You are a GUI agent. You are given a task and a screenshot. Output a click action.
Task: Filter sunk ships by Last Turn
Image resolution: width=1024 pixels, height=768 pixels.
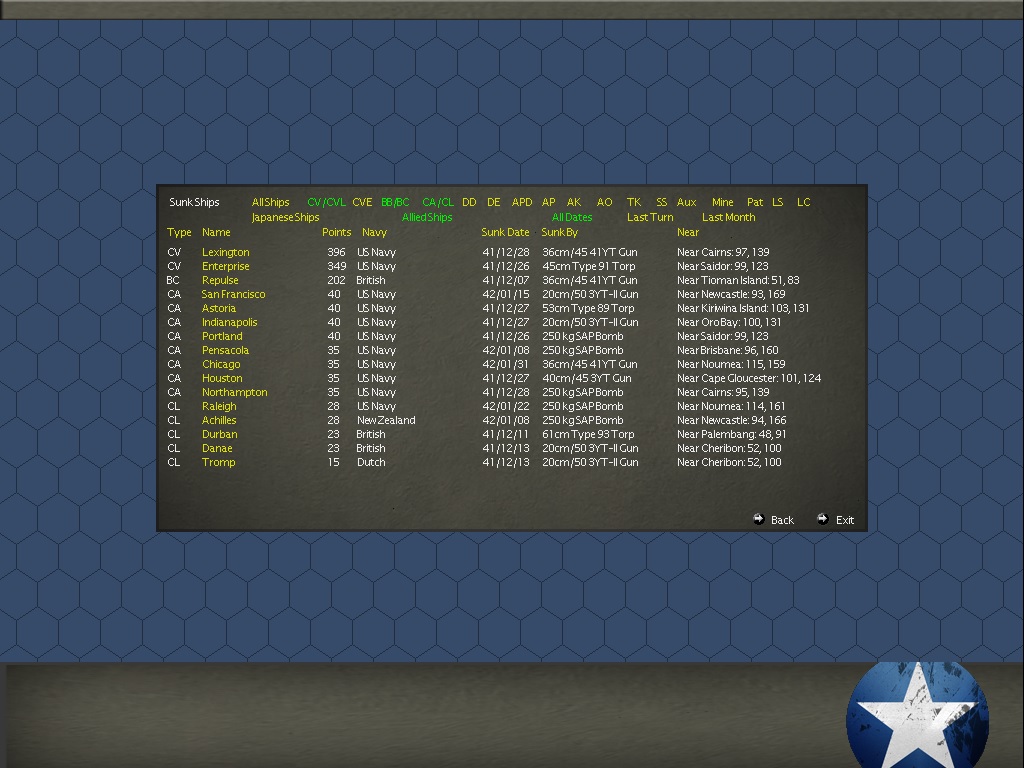[x=650, y=217]
